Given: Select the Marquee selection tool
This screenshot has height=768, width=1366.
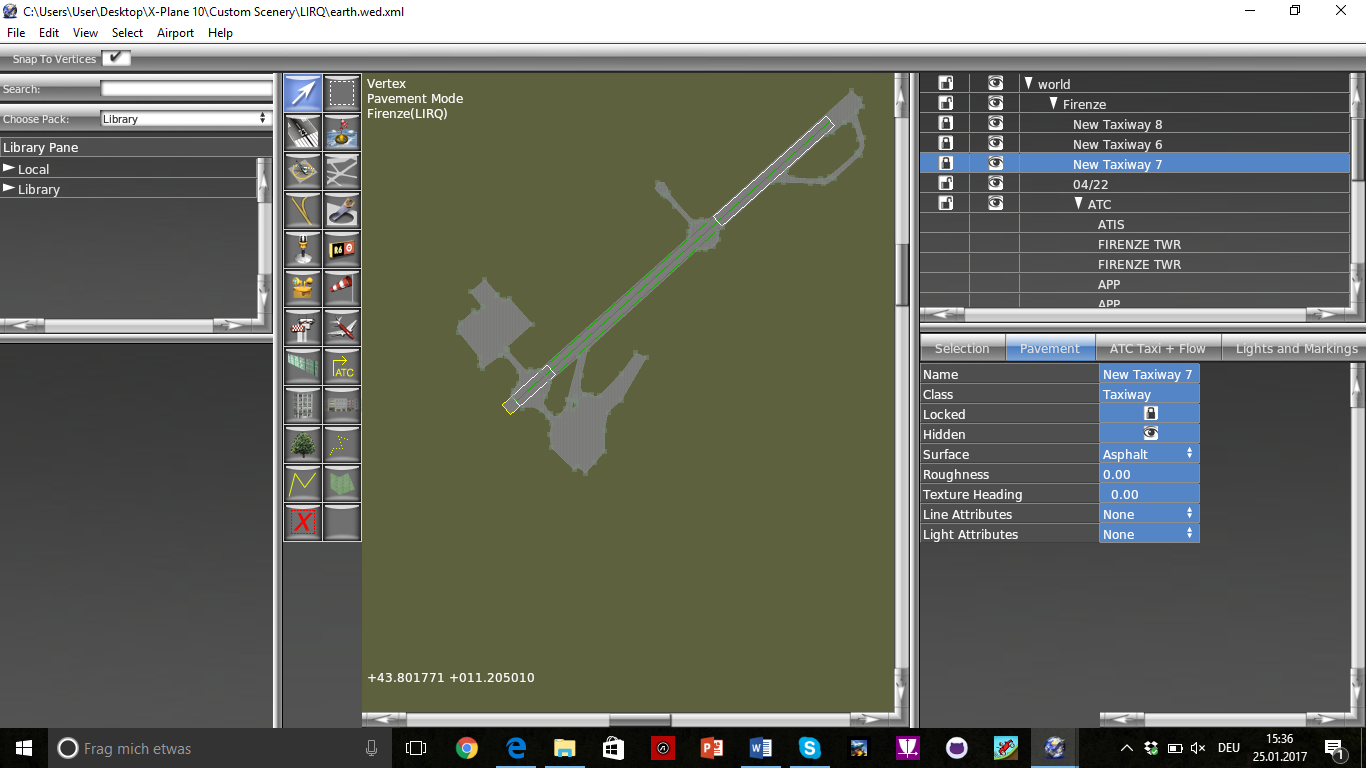Looking at the screenshot, I should tap(342, 93).
